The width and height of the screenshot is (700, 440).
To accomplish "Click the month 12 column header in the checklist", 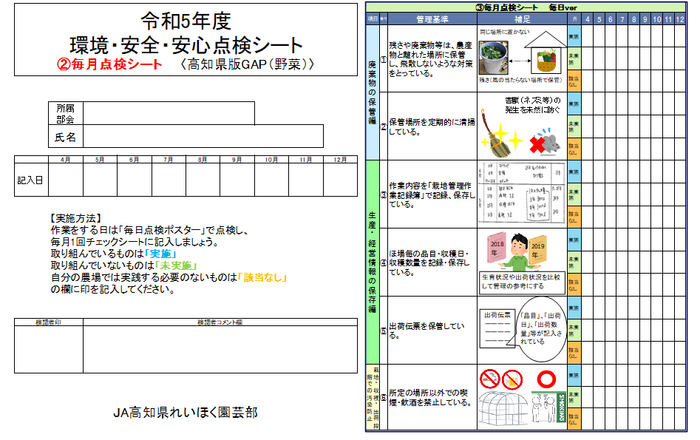I will coord(679,19).
